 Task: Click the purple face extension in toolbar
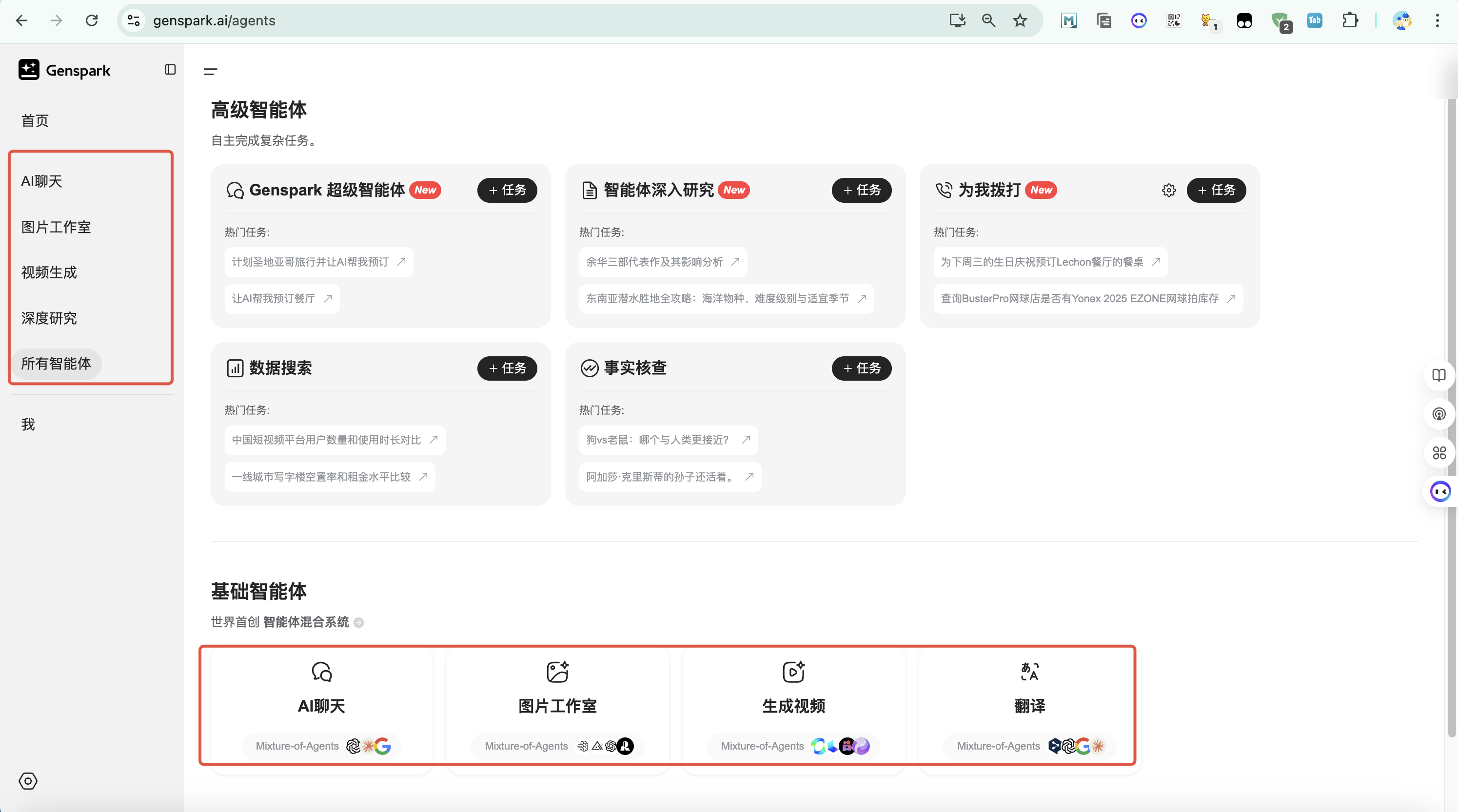click(1139, 20)
